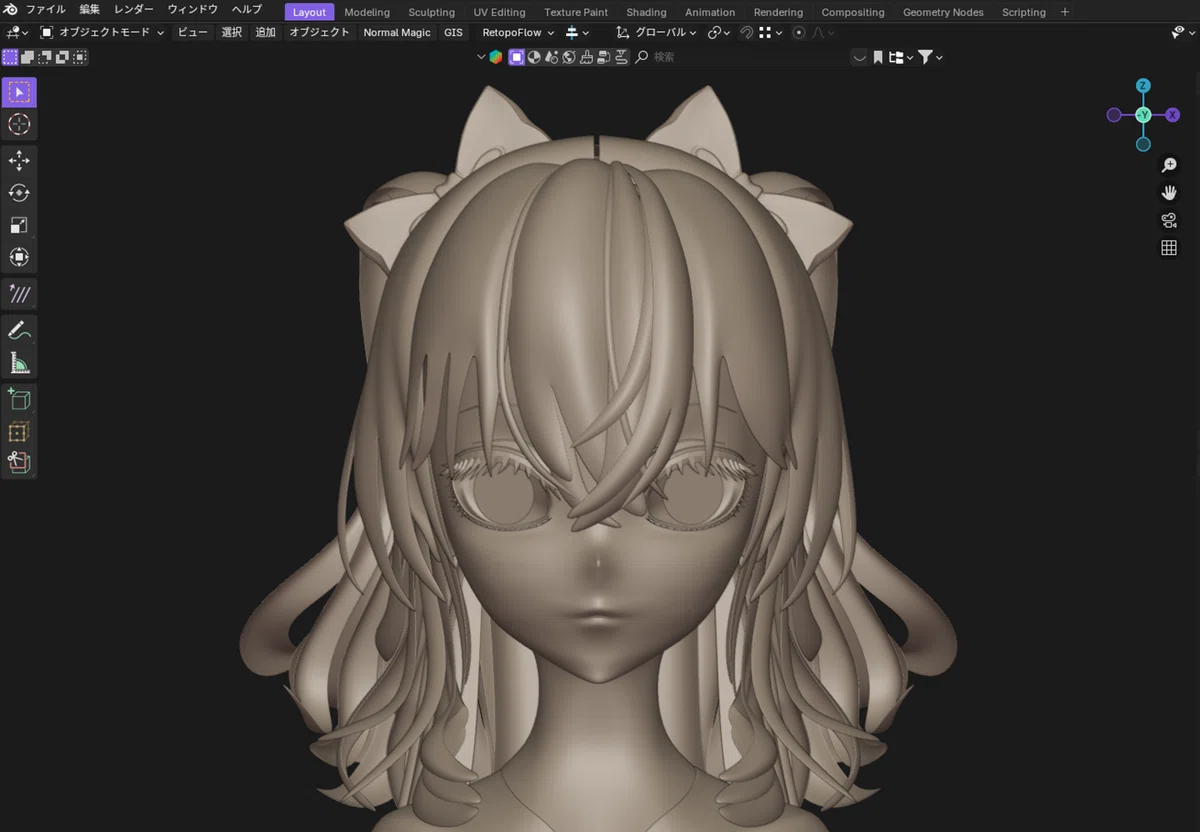Image resolution: width=1200 pixels, height=832 pixels.
Task: Click the purple X axis gizmo
Action: [1173, 115]
